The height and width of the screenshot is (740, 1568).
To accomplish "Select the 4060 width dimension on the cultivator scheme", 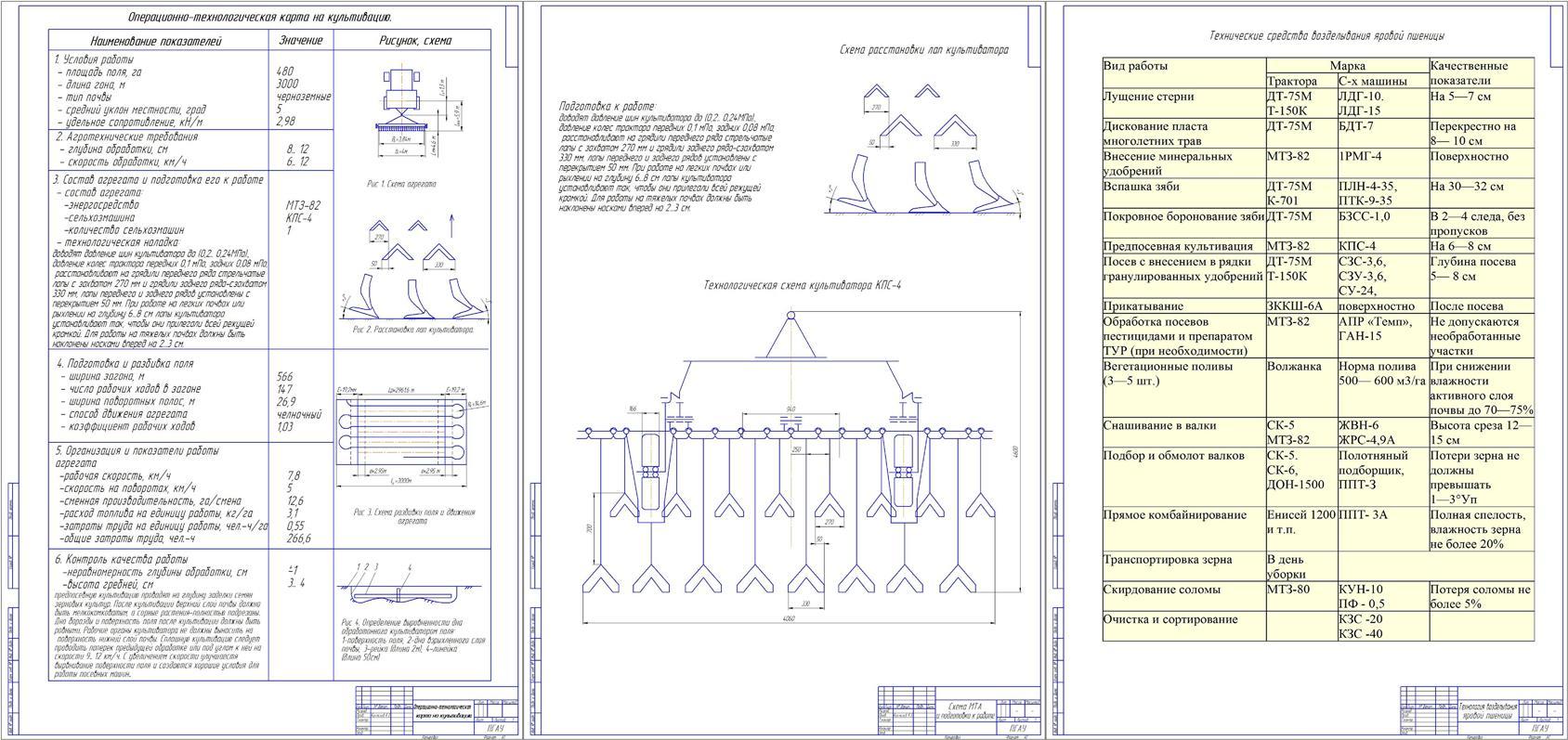I will click(x=788, y=618).
